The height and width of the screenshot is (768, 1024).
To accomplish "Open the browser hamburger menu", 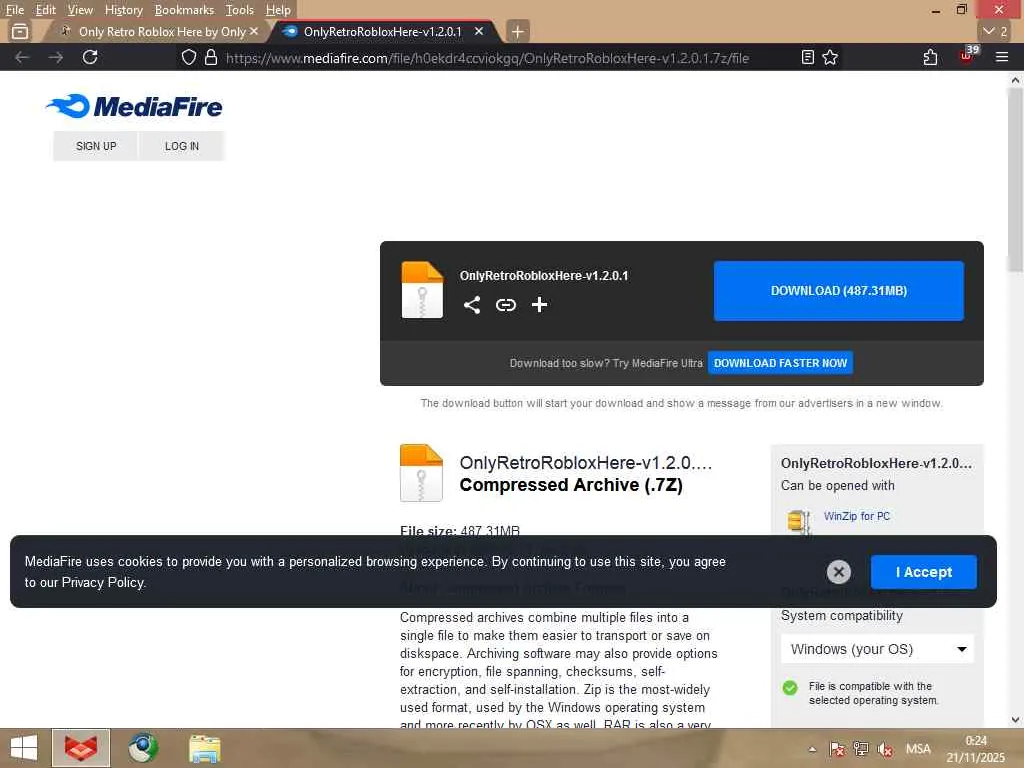I will point(1002,57).
